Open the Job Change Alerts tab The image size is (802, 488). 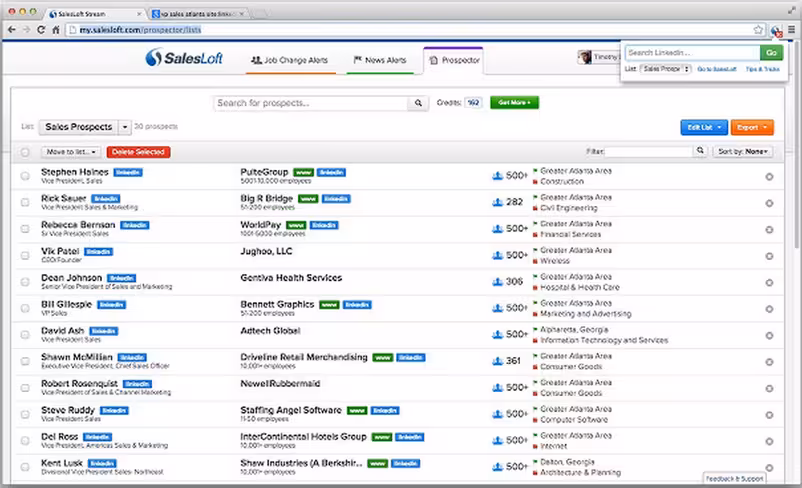pyautogui.click(x=289, y=60)
